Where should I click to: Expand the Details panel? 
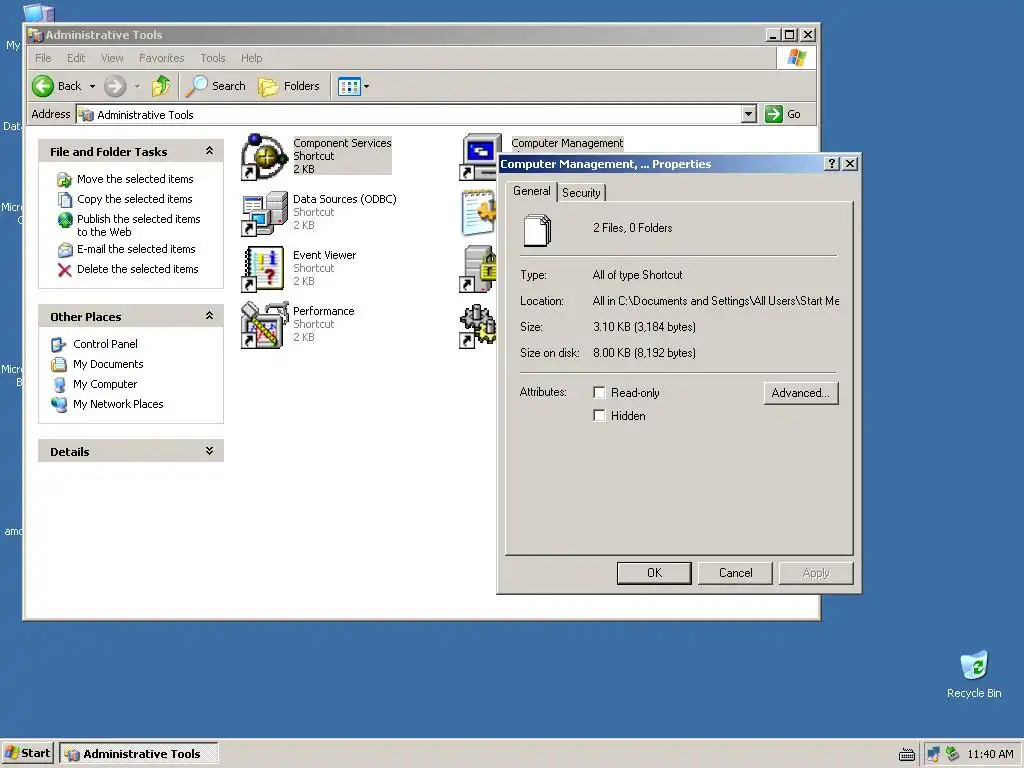209,451
